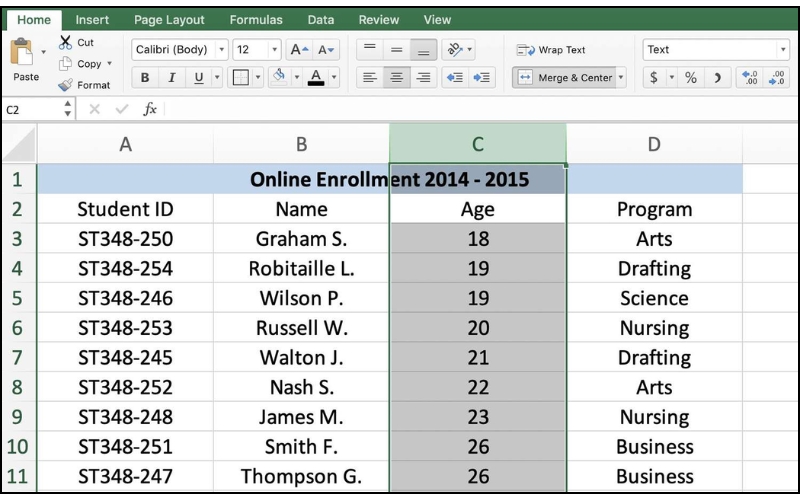Screen dimensions: 800x500
Task: Click the percent style icon
Action: coord(690,78)
